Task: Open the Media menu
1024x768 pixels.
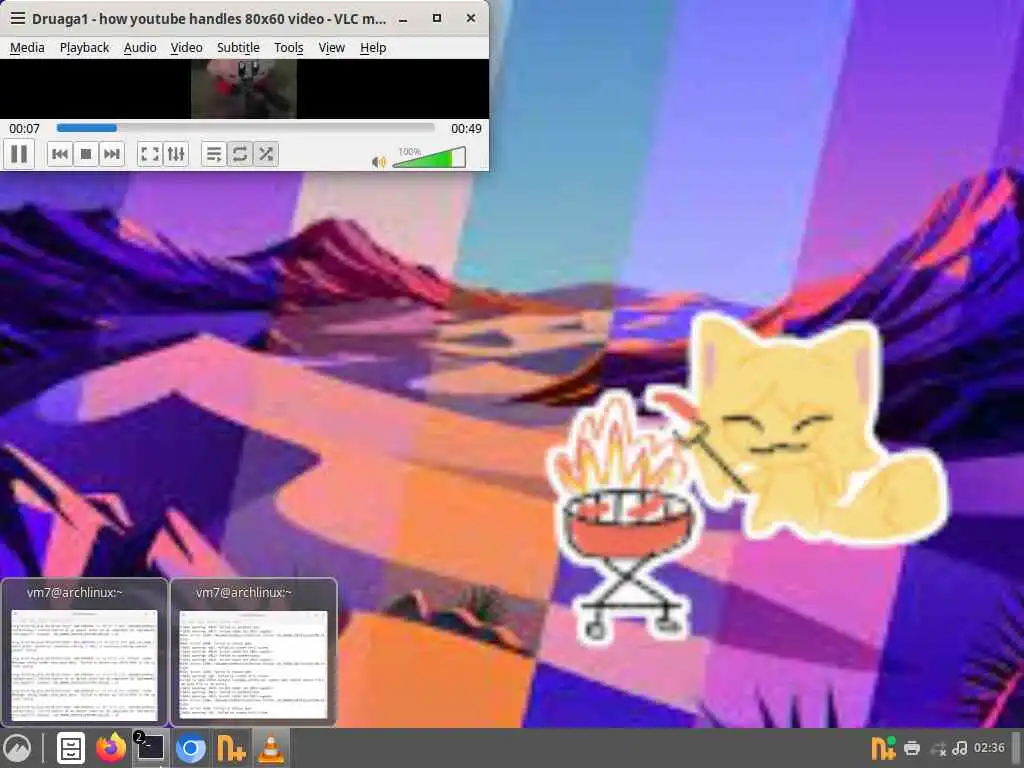Action: [27, 48]
